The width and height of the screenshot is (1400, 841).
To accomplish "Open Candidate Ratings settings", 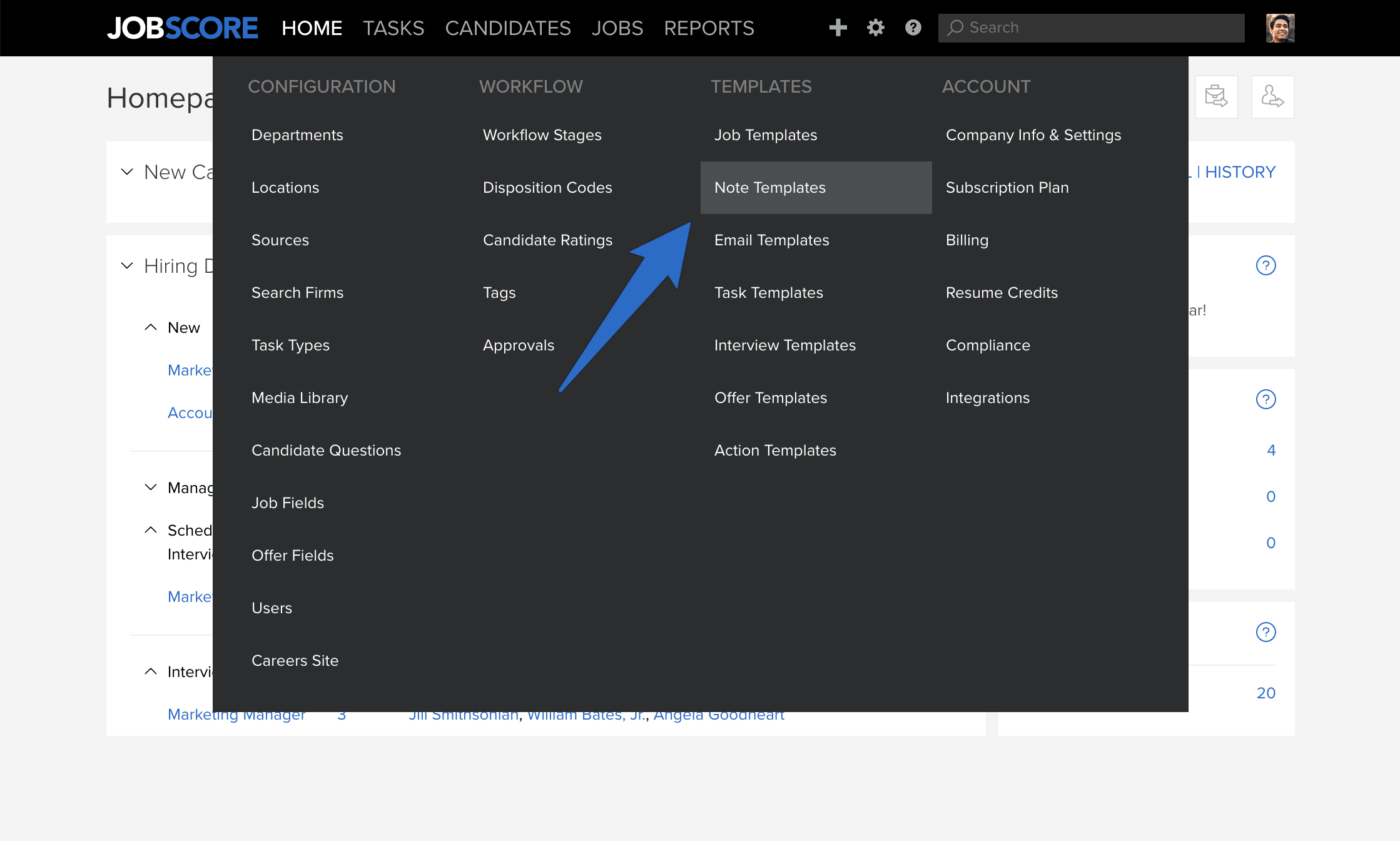I will tap(548, 240).
